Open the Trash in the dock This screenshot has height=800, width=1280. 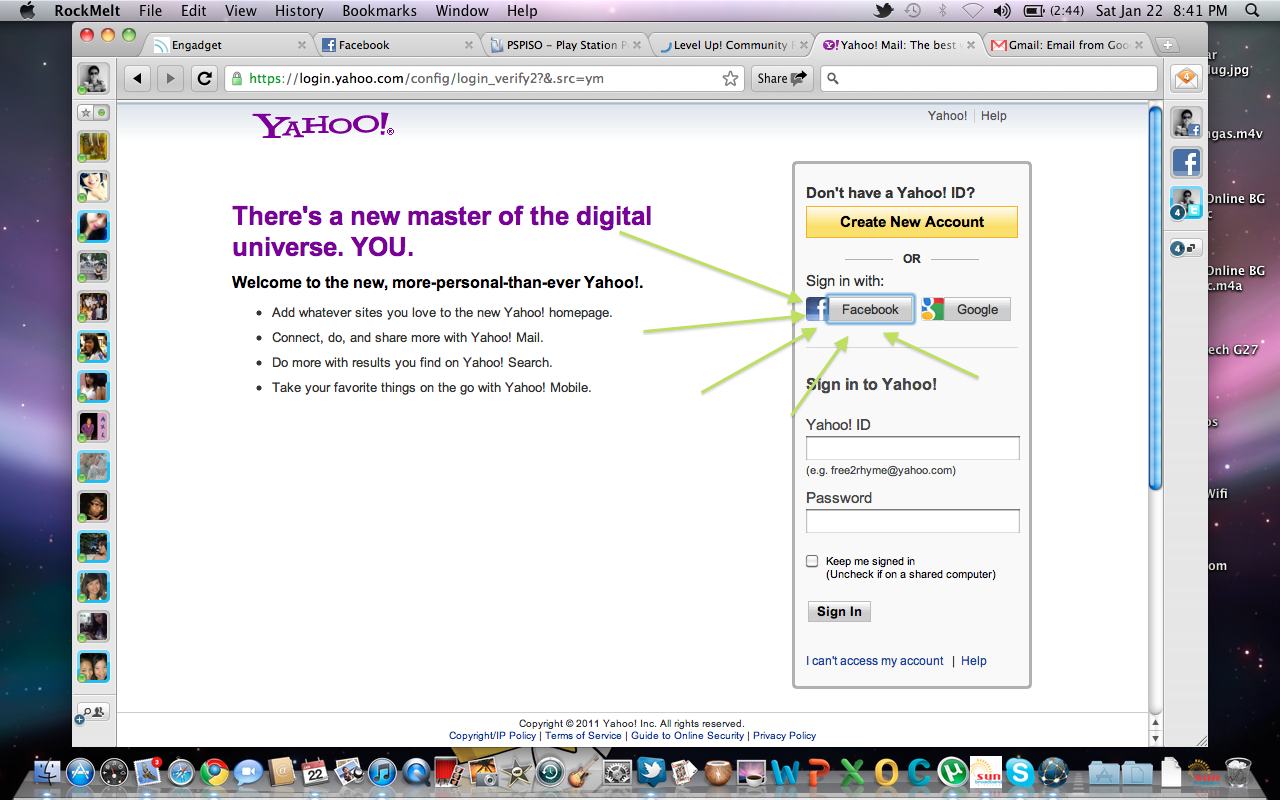click(1238, 772)
